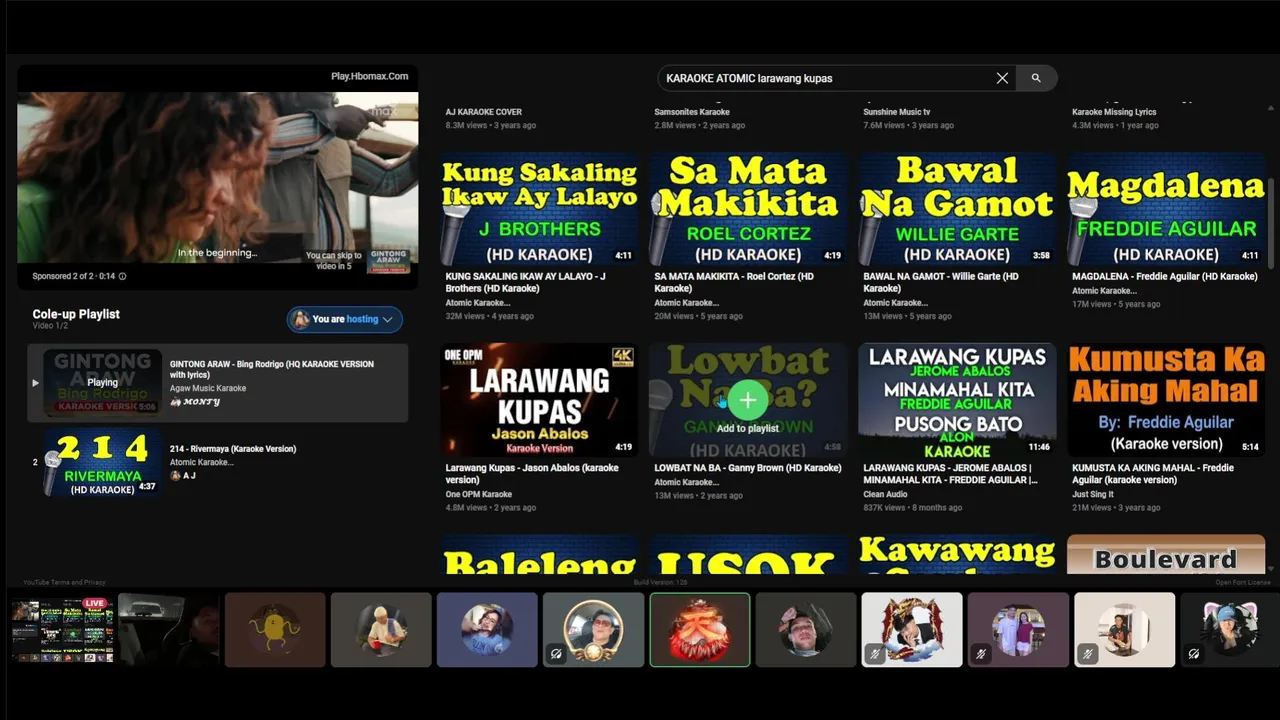Toggle the muted mic on couple photo tile
Image resolution: width=1280 pixels, height=720 pixels.
(981, 654)
